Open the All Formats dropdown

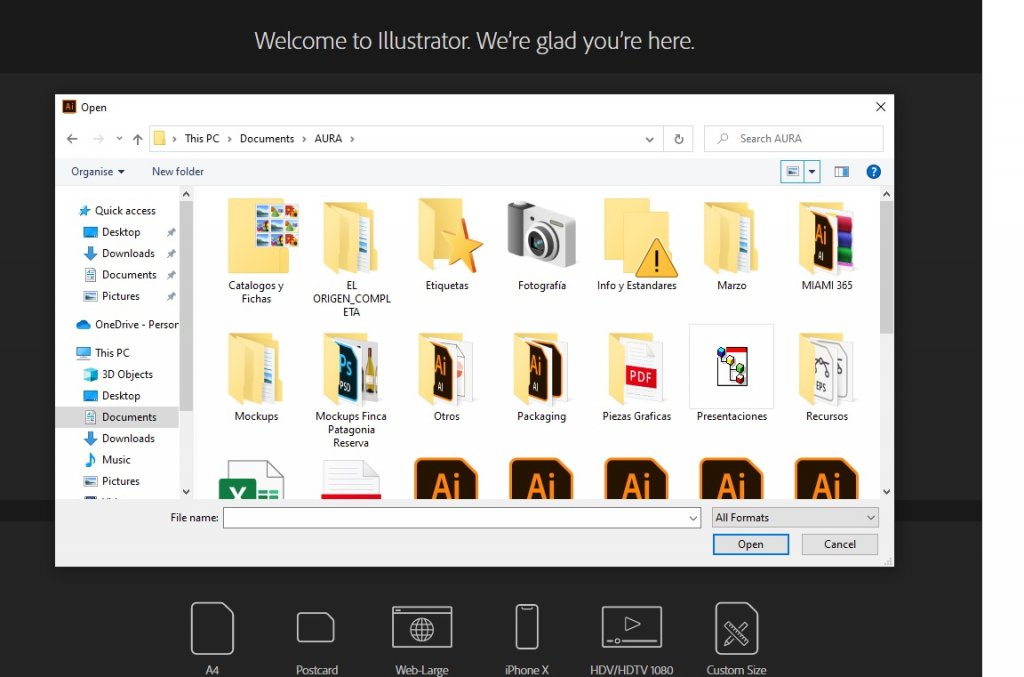point(795,517)
